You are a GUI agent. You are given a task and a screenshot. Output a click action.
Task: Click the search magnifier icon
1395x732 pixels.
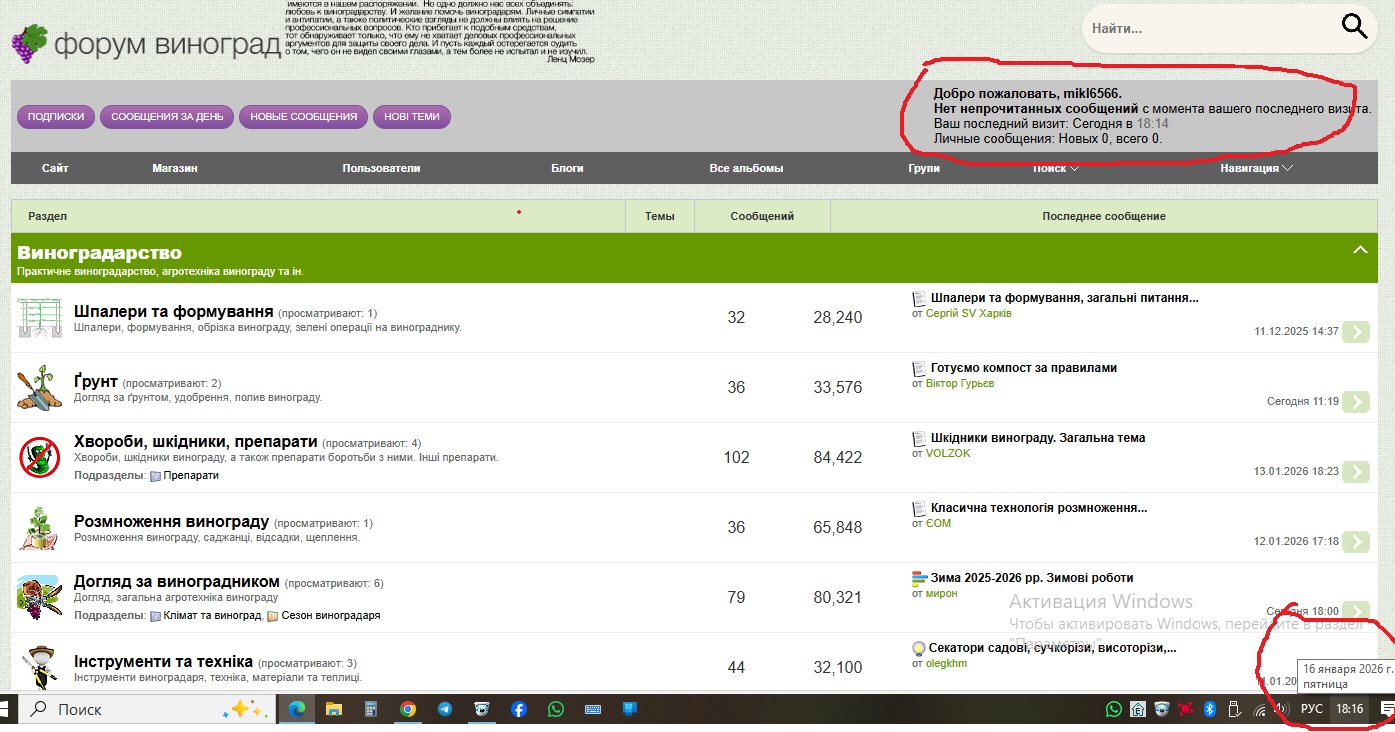click(1354, 27)
